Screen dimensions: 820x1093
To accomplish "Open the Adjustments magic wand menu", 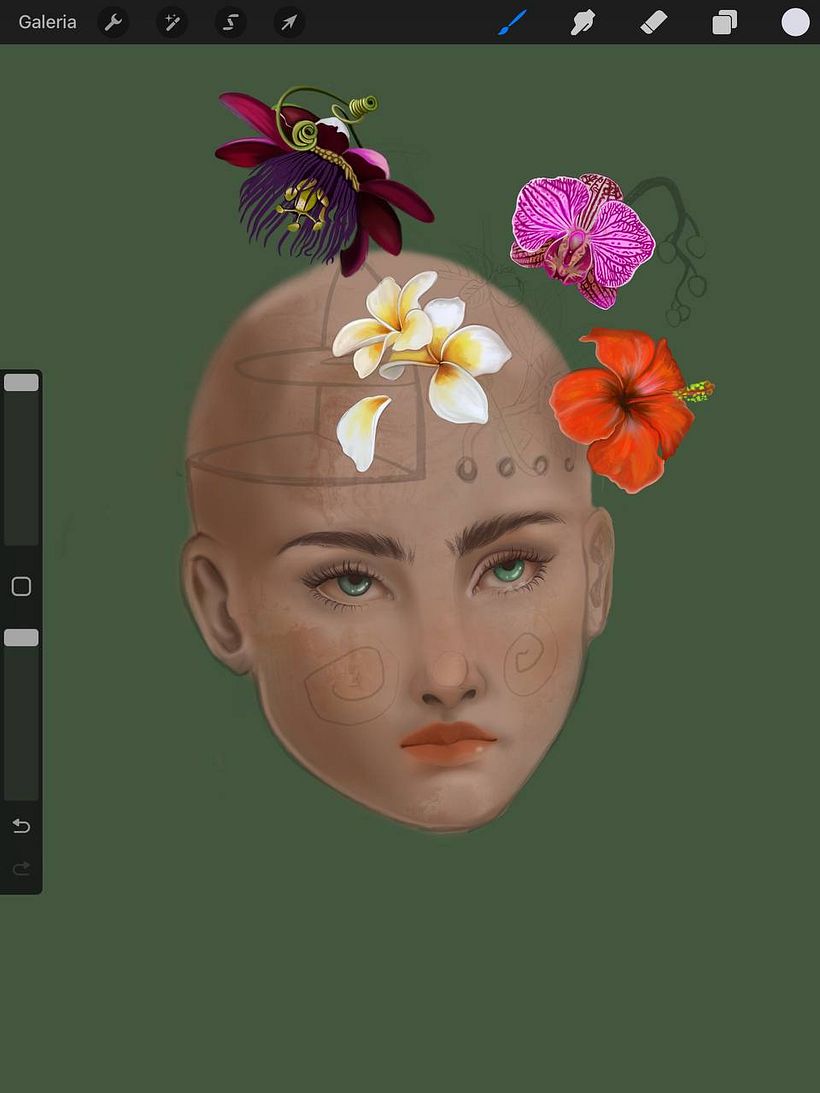I will pos(171,22).
